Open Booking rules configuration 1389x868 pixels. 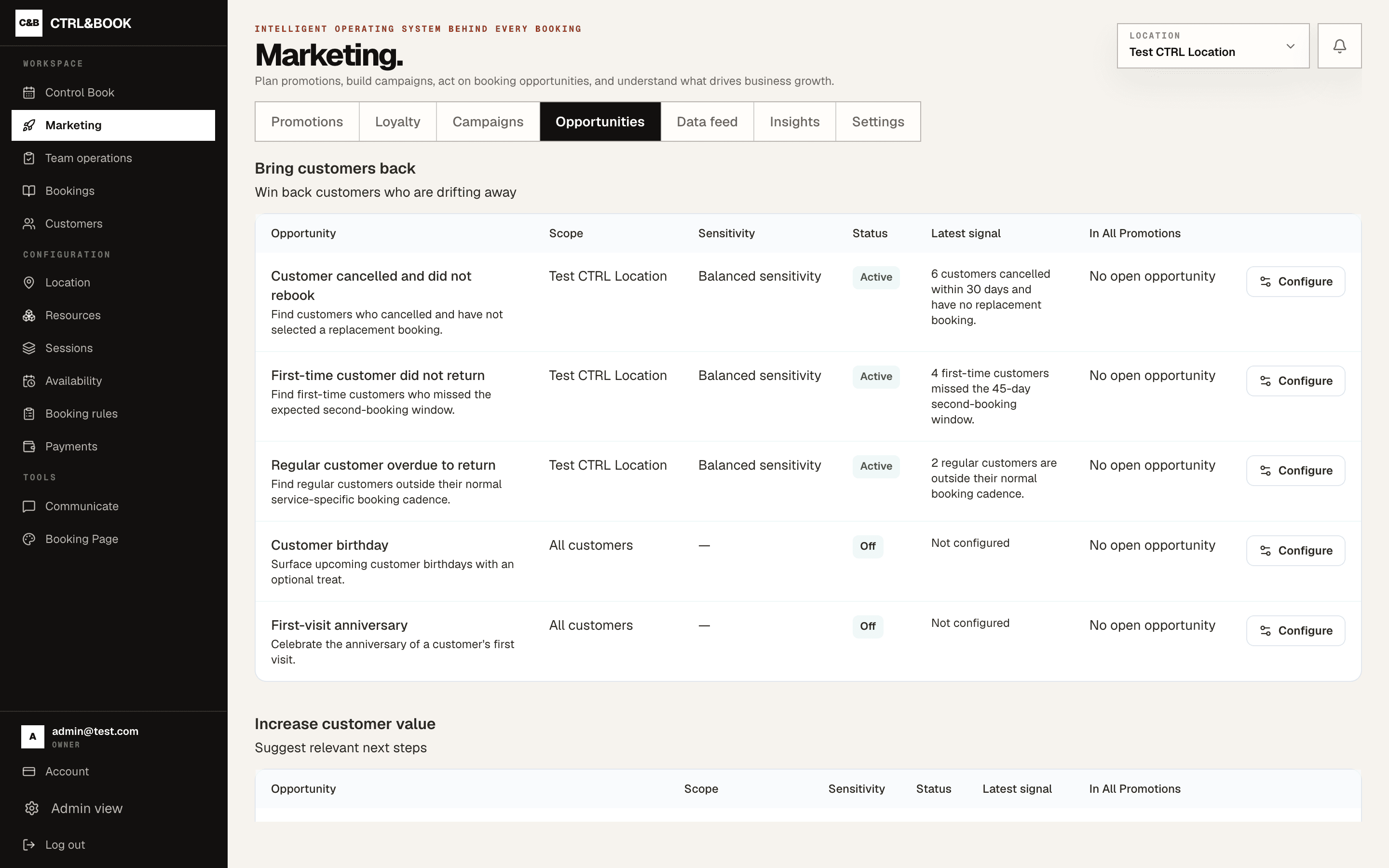[x=113, y=413]
